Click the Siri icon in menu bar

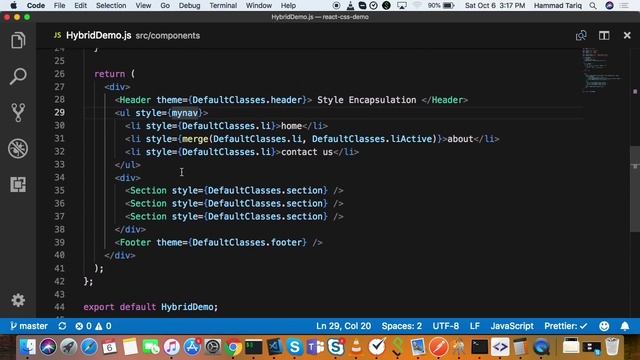tap(609, 5)
